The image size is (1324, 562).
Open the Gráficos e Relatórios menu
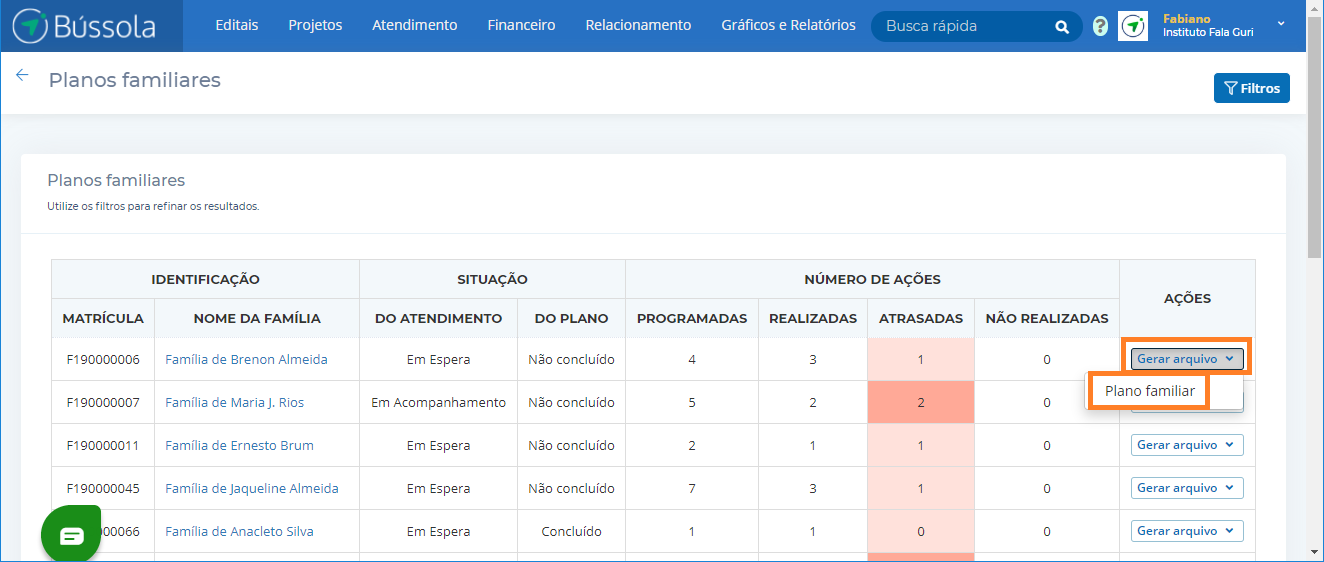point(789,25)
